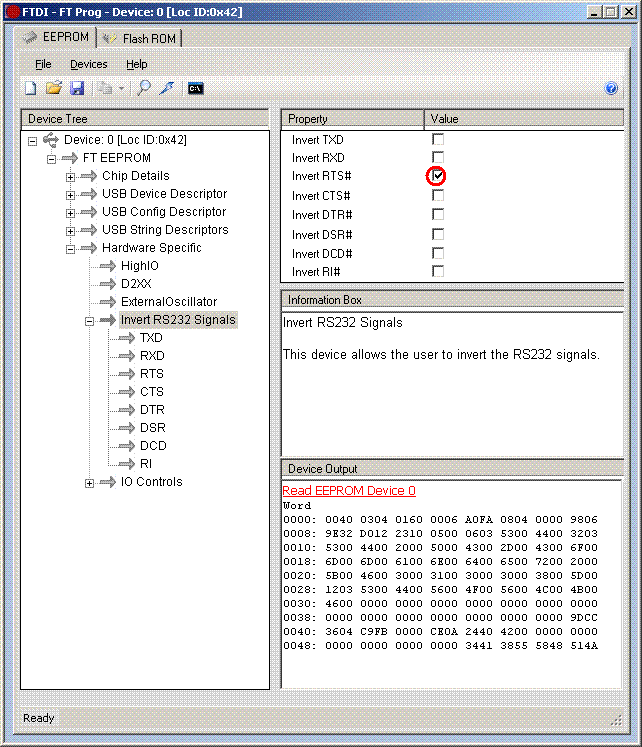Viewport: 642px width, 747px height.
Task: Open the Help menu
Action: tap(137, 64)
